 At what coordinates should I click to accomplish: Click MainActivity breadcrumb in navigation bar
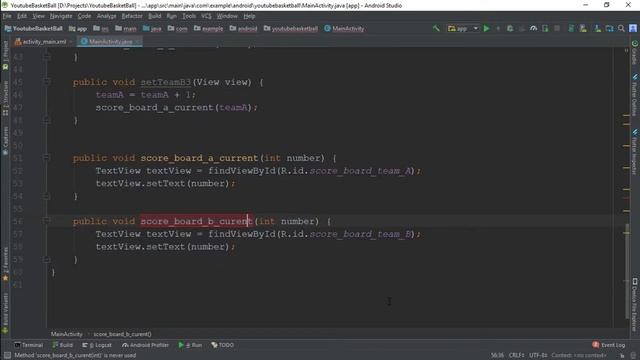[x=344, y=29]
